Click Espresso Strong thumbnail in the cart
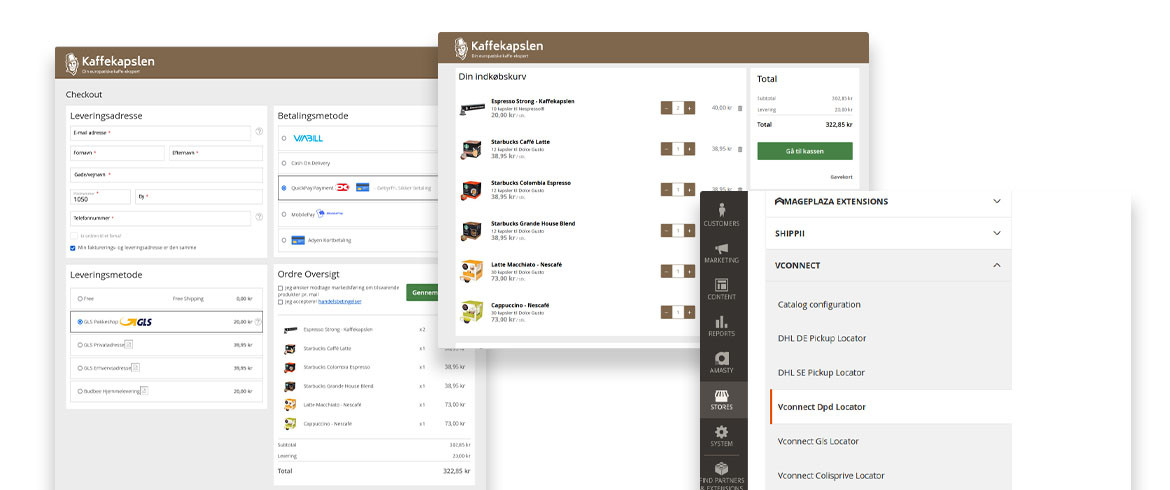 [x=471, y=108]
